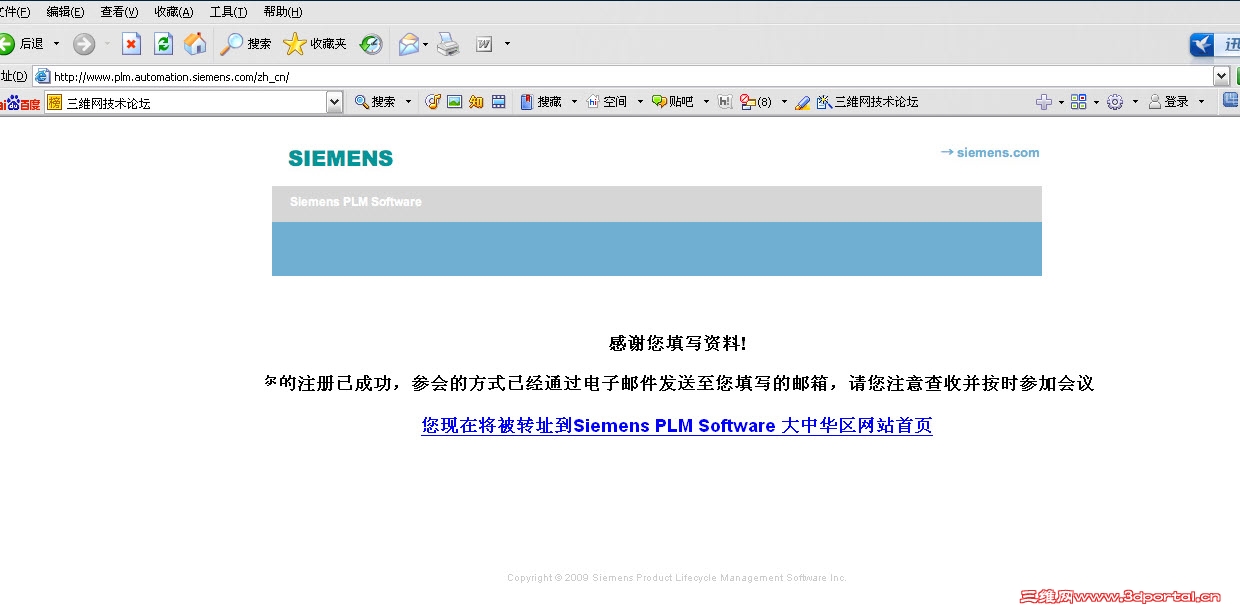Image resolution: width=1240 pixels, height=610 pixels.
Task: Click the Baidu toolbar video film icon
Action: (x=498, y=102)
